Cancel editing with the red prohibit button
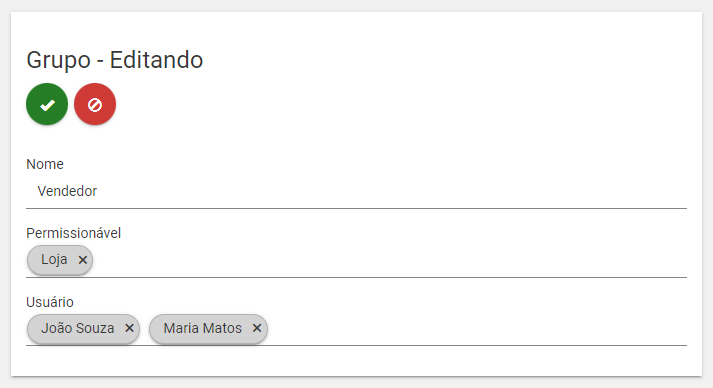 (95, 104)
